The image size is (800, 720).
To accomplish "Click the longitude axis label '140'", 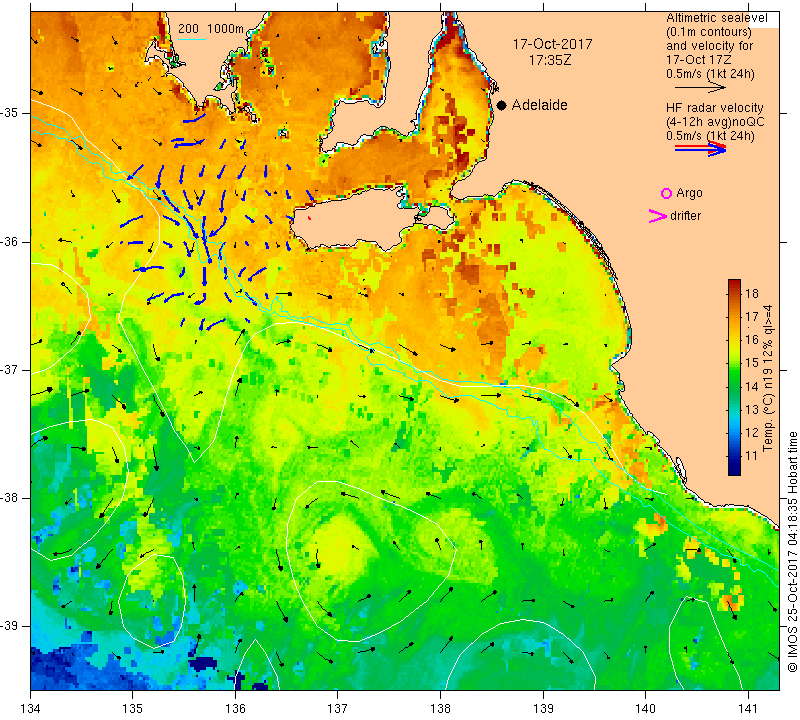I will click(x=645, y=708).
